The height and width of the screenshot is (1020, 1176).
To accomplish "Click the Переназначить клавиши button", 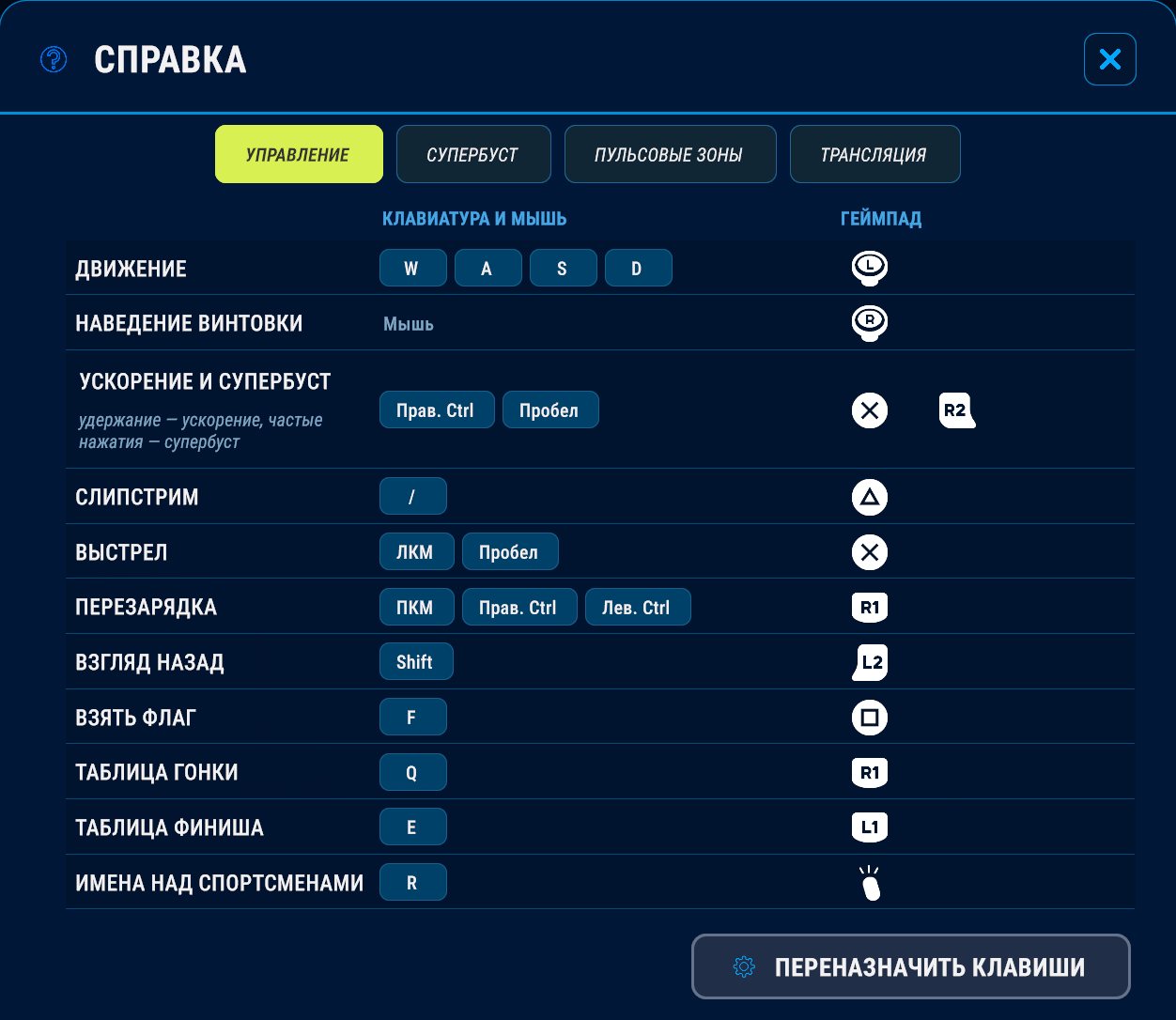I will click(911, 966).
